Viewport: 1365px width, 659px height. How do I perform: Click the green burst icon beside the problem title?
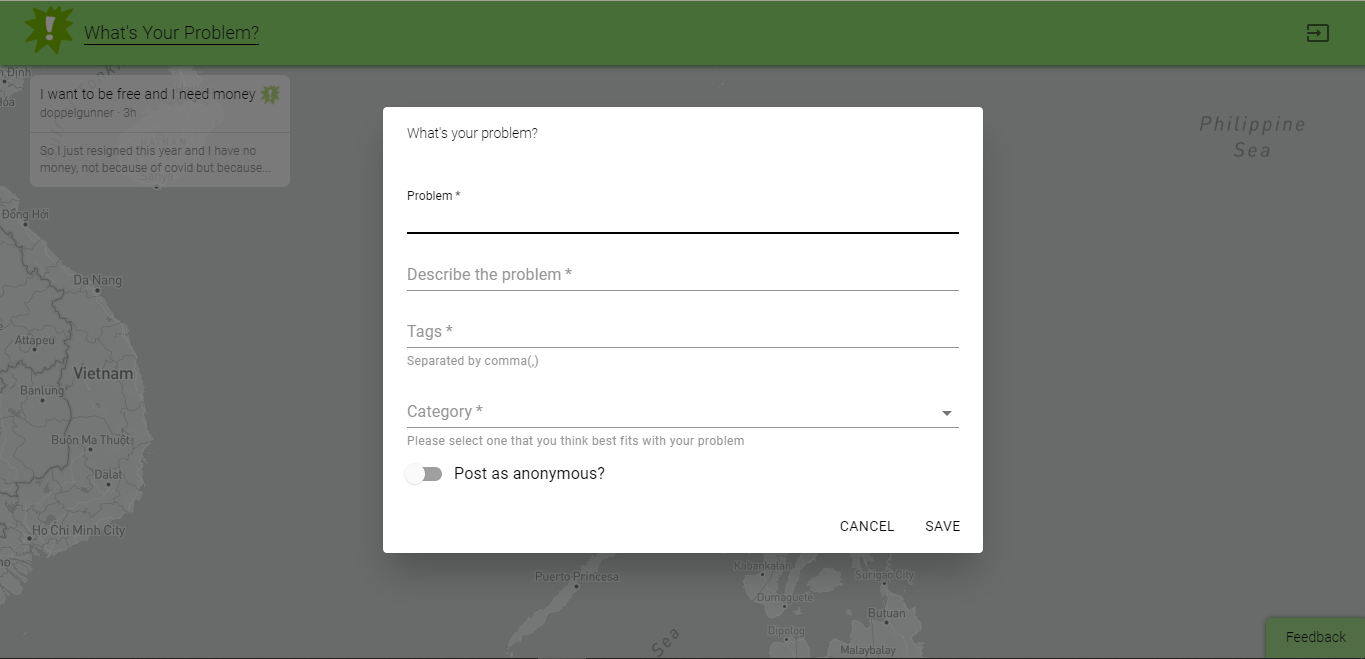pyautogui.click(x=268, y=93)
